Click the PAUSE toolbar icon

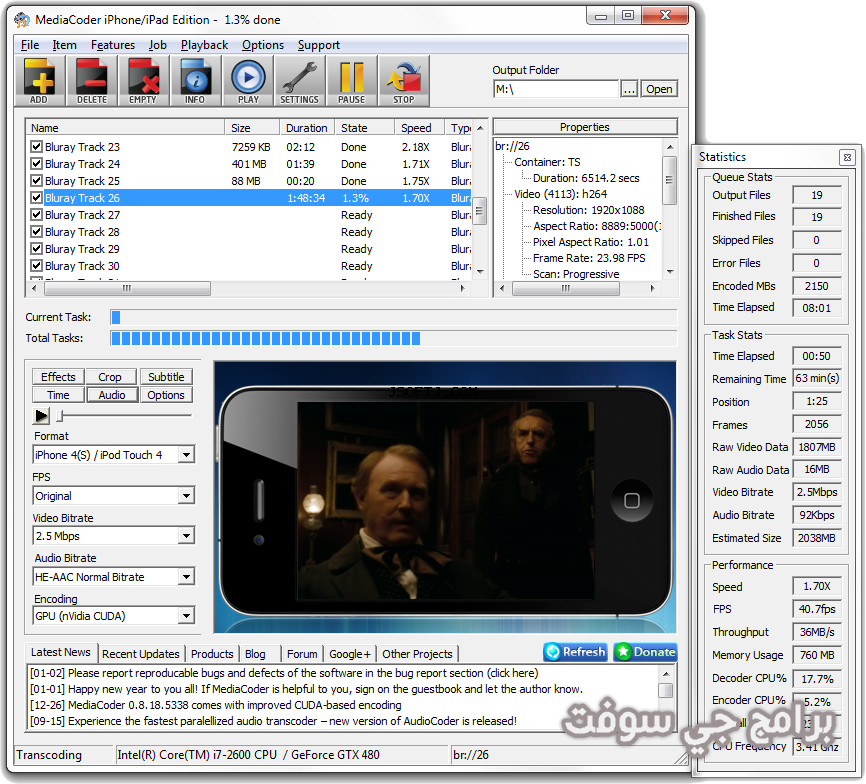(x=351, y=81)
